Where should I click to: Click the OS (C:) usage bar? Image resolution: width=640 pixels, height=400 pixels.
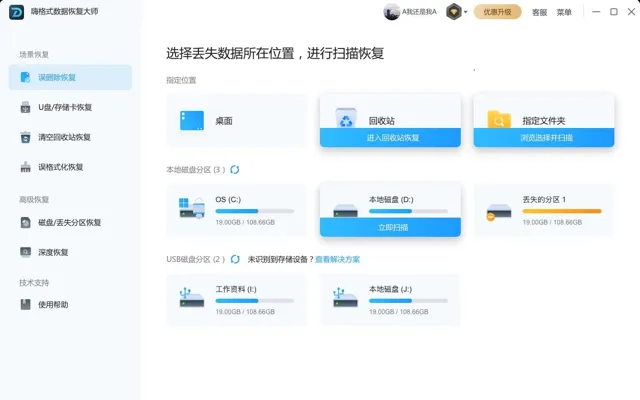pyautogui.click(x=255, y=211)
